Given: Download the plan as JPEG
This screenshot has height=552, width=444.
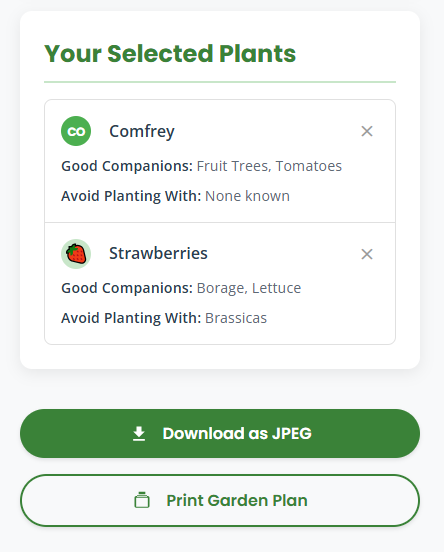Looking at the screenshot, I should [x=220, y=433].
